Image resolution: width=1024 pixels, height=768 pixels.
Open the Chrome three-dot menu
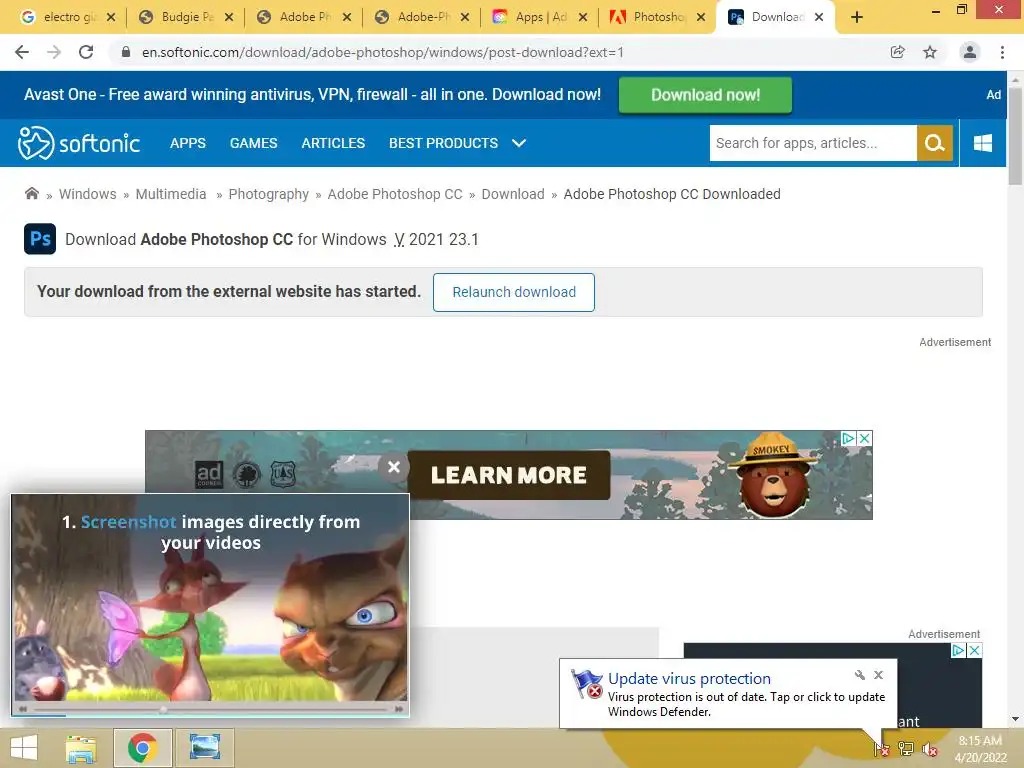[x=1002, y=52]
